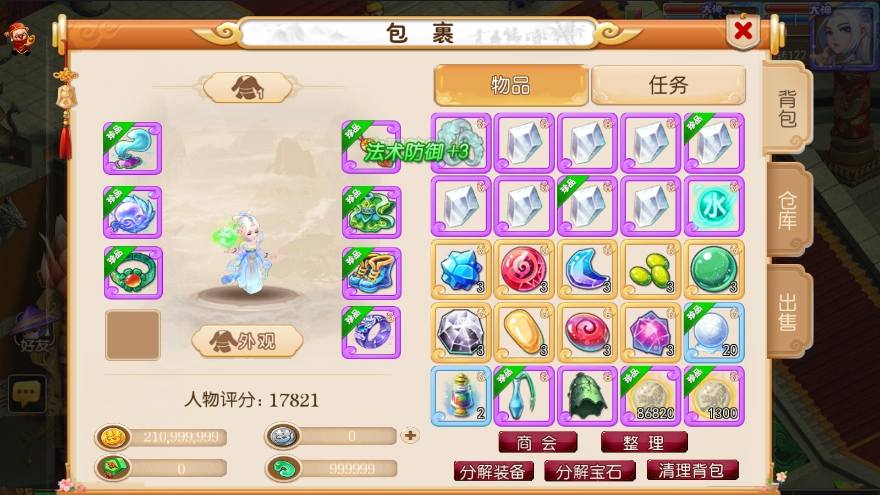Click the red spiral gem item
Screen dimensions: 880x495
[x=524, y=269]
